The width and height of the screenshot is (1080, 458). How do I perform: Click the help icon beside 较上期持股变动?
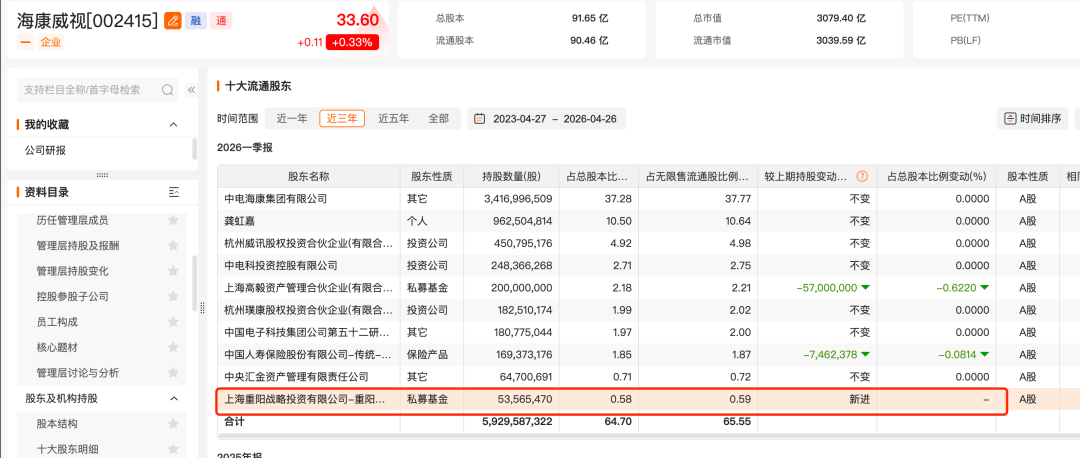pos(862,176)
